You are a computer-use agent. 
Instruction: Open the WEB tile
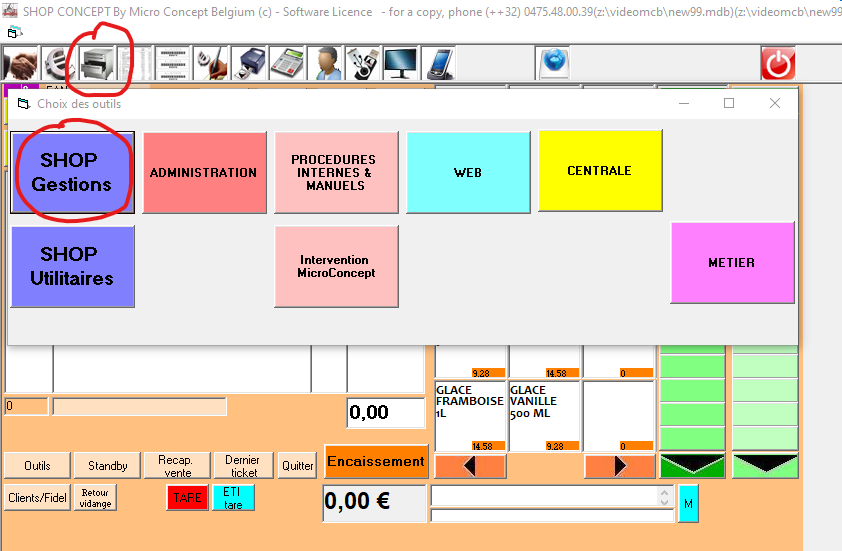468,172
